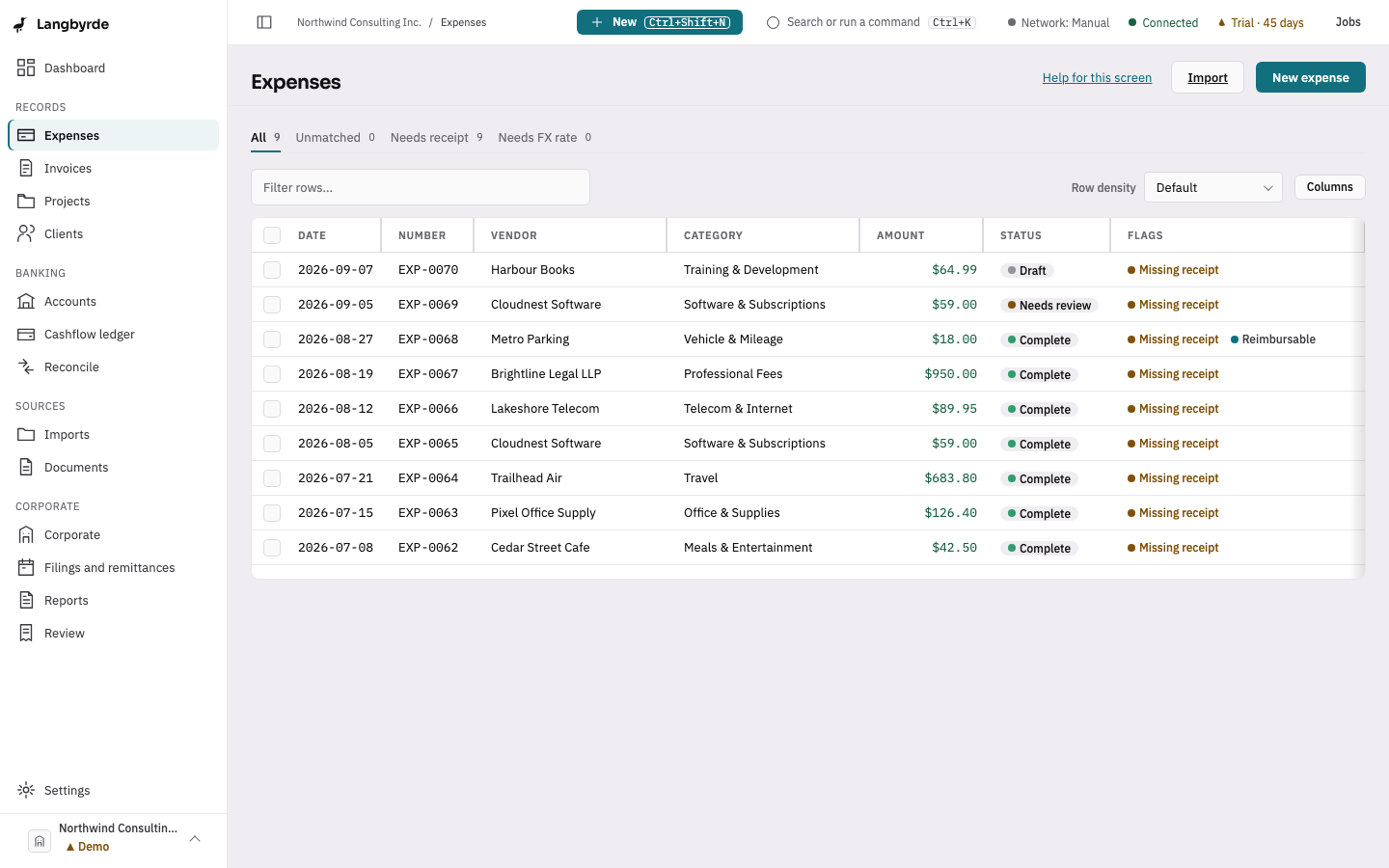Click the Network: Manual status indicator
This screenshot has height=868, width=1389.
pyautogui.click(x=1058, y=23)
